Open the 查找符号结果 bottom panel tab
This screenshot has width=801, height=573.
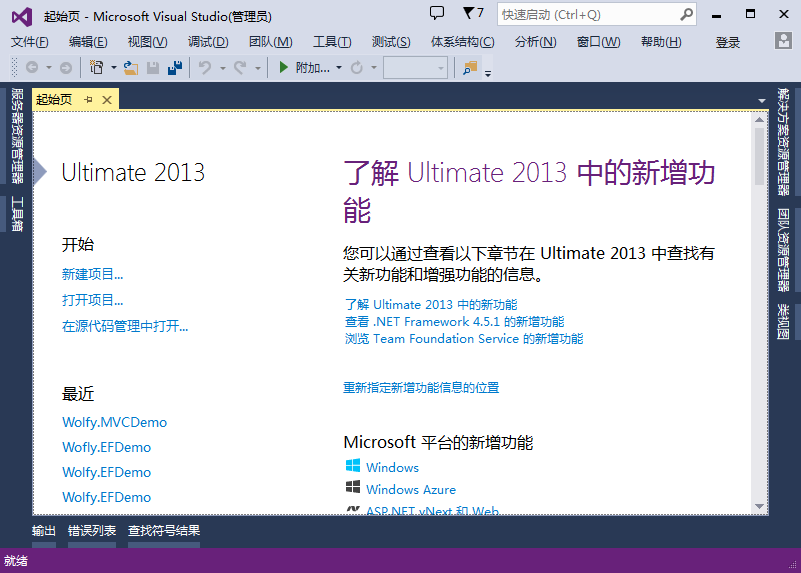(x=164, y=531)
